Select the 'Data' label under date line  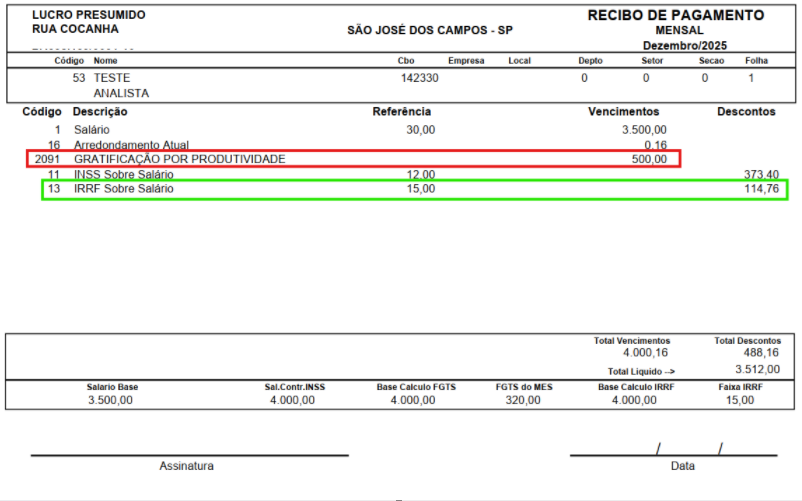[x=683, y=466]
